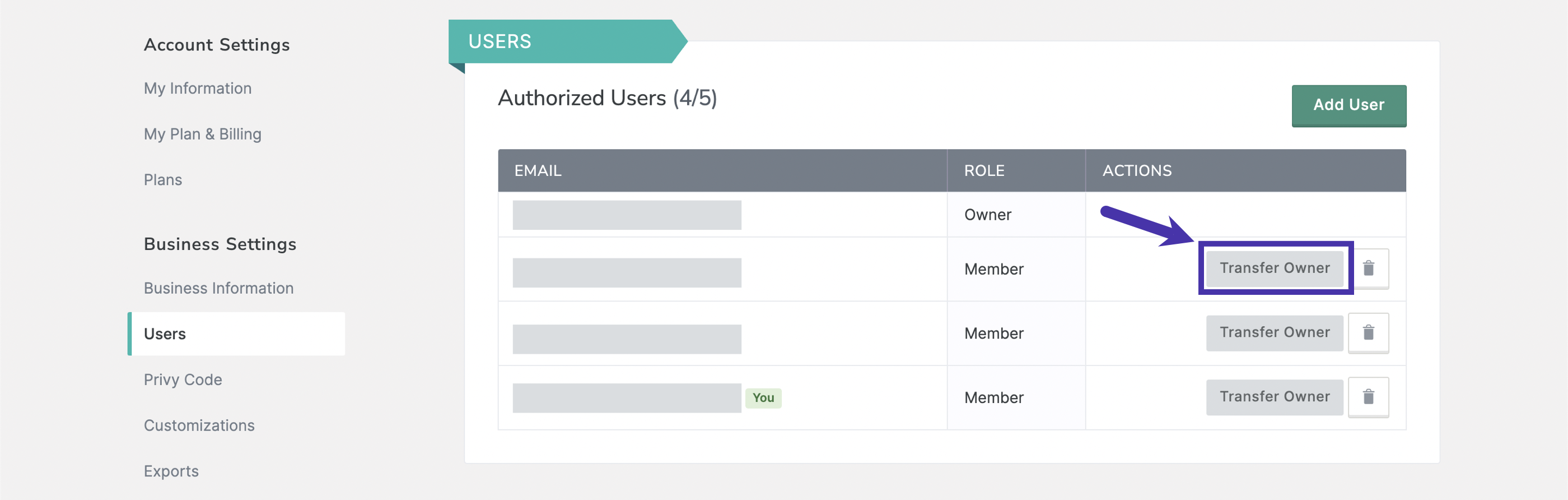Viewport: 1568px width, 500px height.
Task: Go to Customizations settings
Action: [x=199, y=425]
